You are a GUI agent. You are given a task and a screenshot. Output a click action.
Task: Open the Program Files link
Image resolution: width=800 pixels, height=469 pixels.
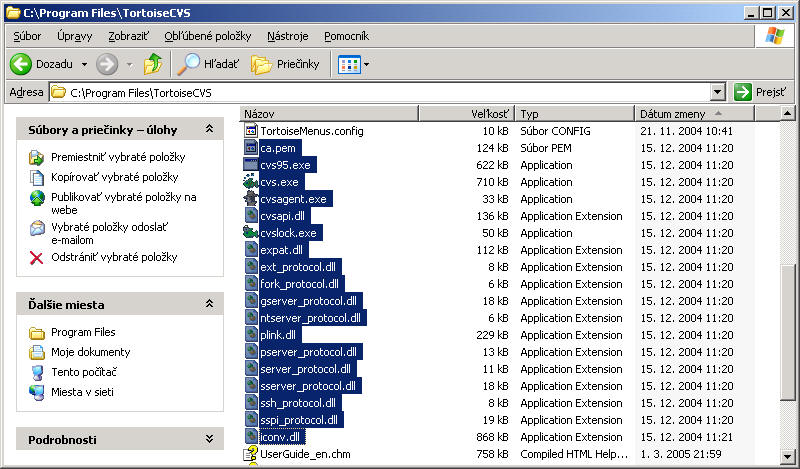83,332
